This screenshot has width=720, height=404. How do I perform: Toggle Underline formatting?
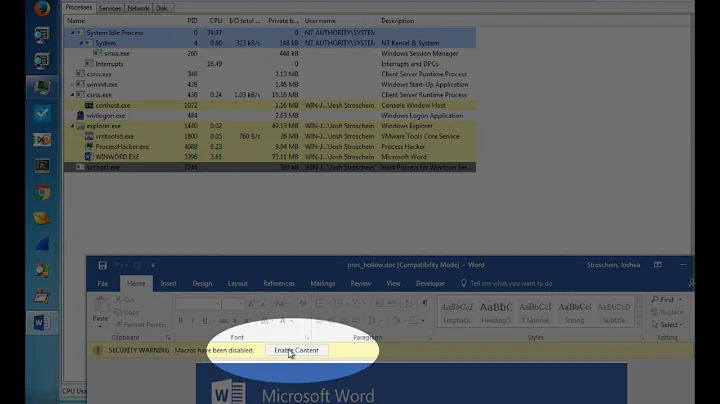(x=205, y=320)
